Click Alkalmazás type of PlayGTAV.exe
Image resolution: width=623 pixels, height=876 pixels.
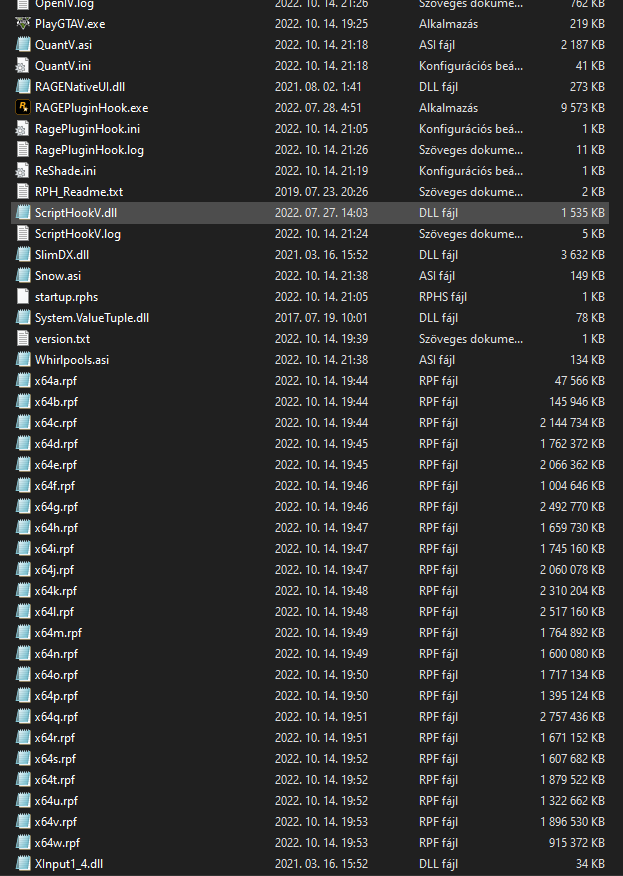(x=449, y=23)
